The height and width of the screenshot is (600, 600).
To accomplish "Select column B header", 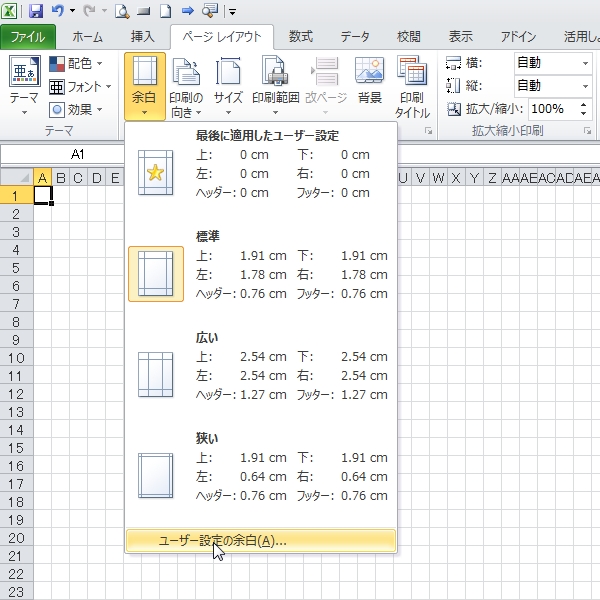I will [60, 178].
